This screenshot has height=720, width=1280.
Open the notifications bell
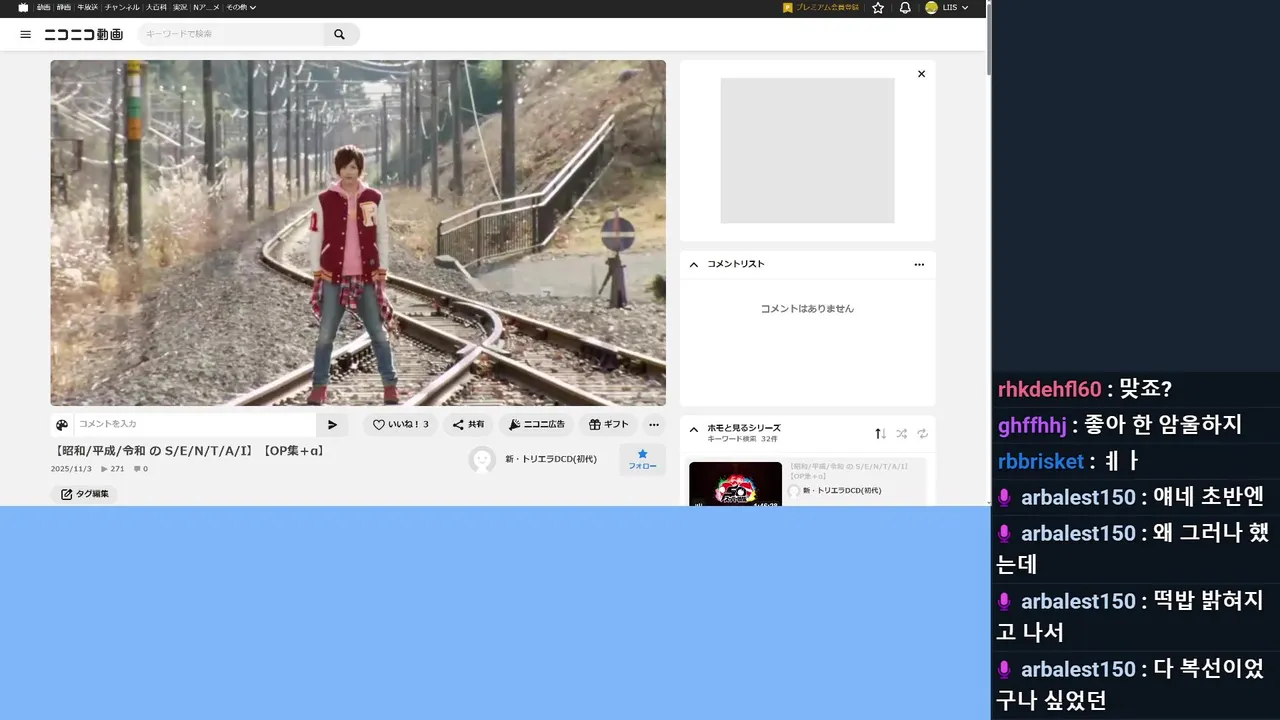click(x=905, y=7)
